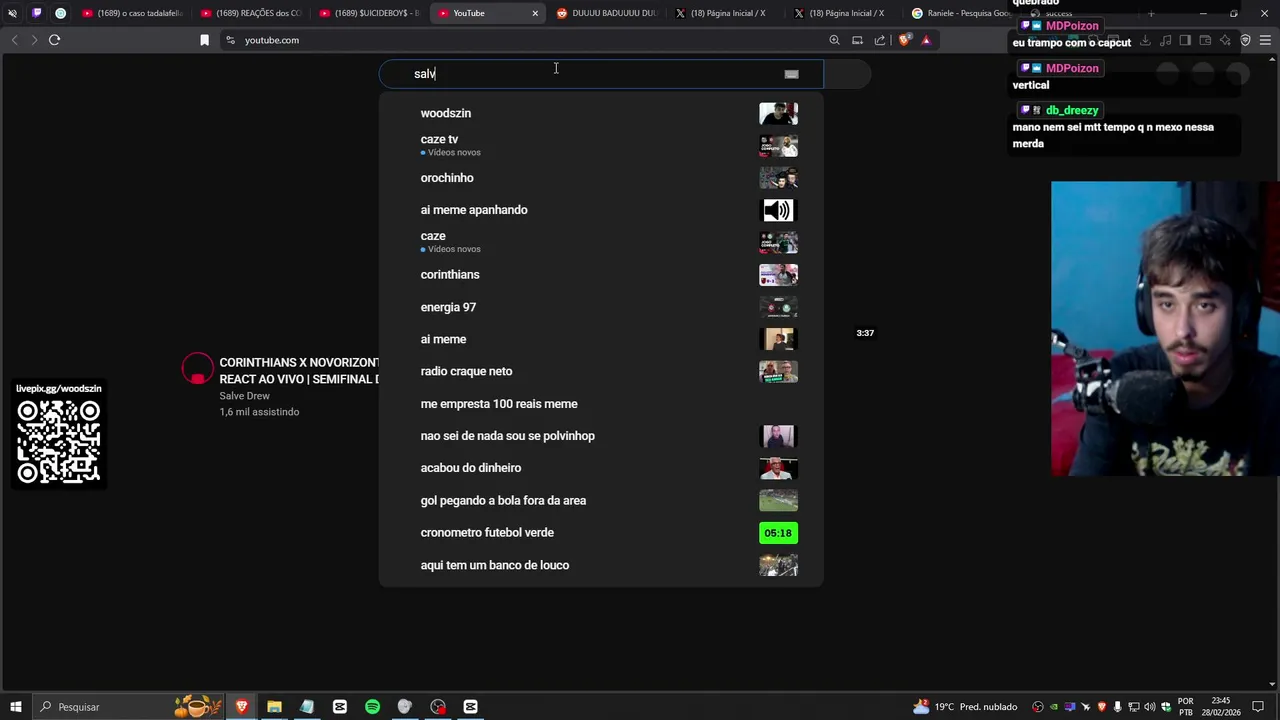Screen dimensions: 1280x720
Task: Open the 'Salve Drew' channel link
Action: click(x=245, y=396)
